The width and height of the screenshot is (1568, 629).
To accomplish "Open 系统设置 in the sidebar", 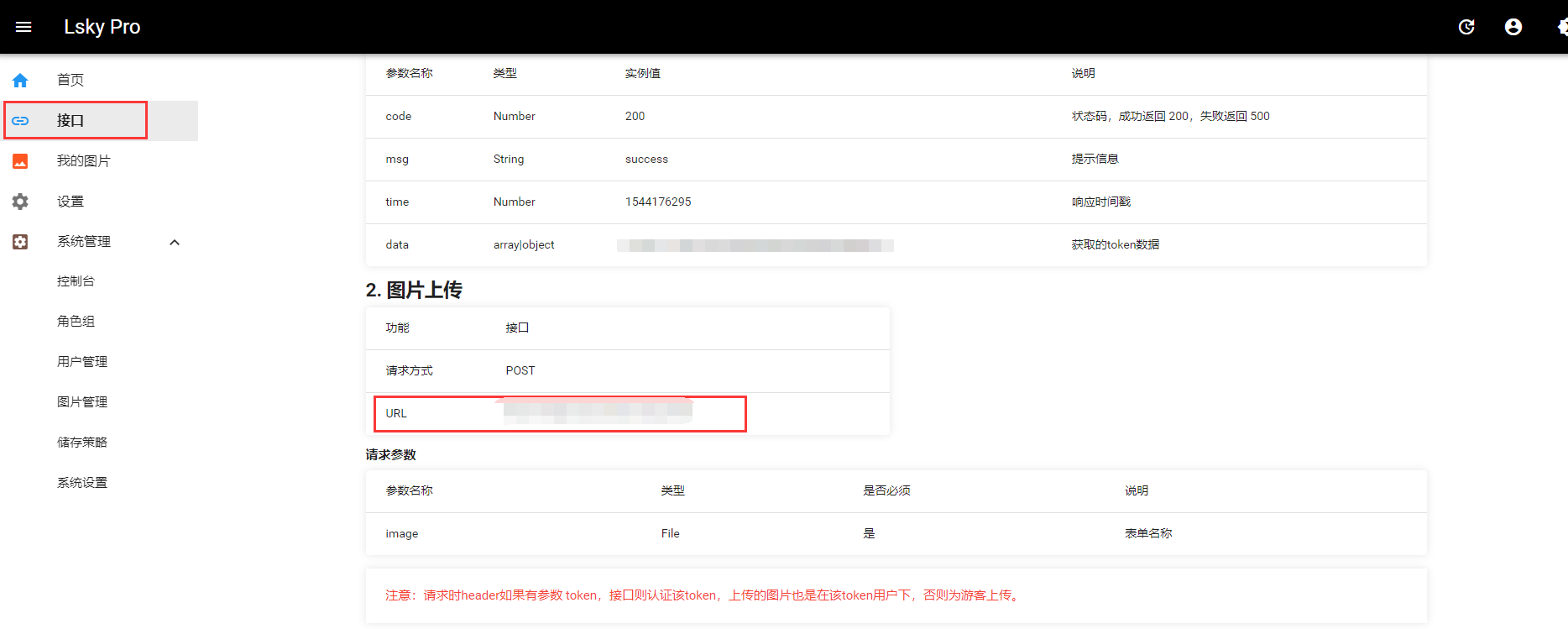I will (82, 483).
